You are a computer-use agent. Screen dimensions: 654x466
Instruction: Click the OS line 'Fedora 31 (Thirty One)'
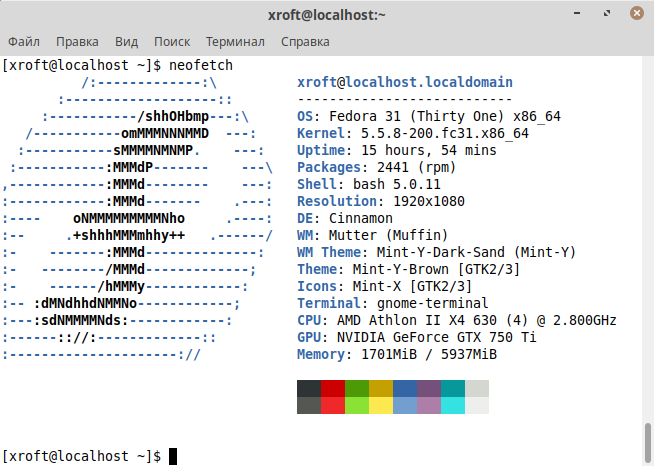(417, 116)
